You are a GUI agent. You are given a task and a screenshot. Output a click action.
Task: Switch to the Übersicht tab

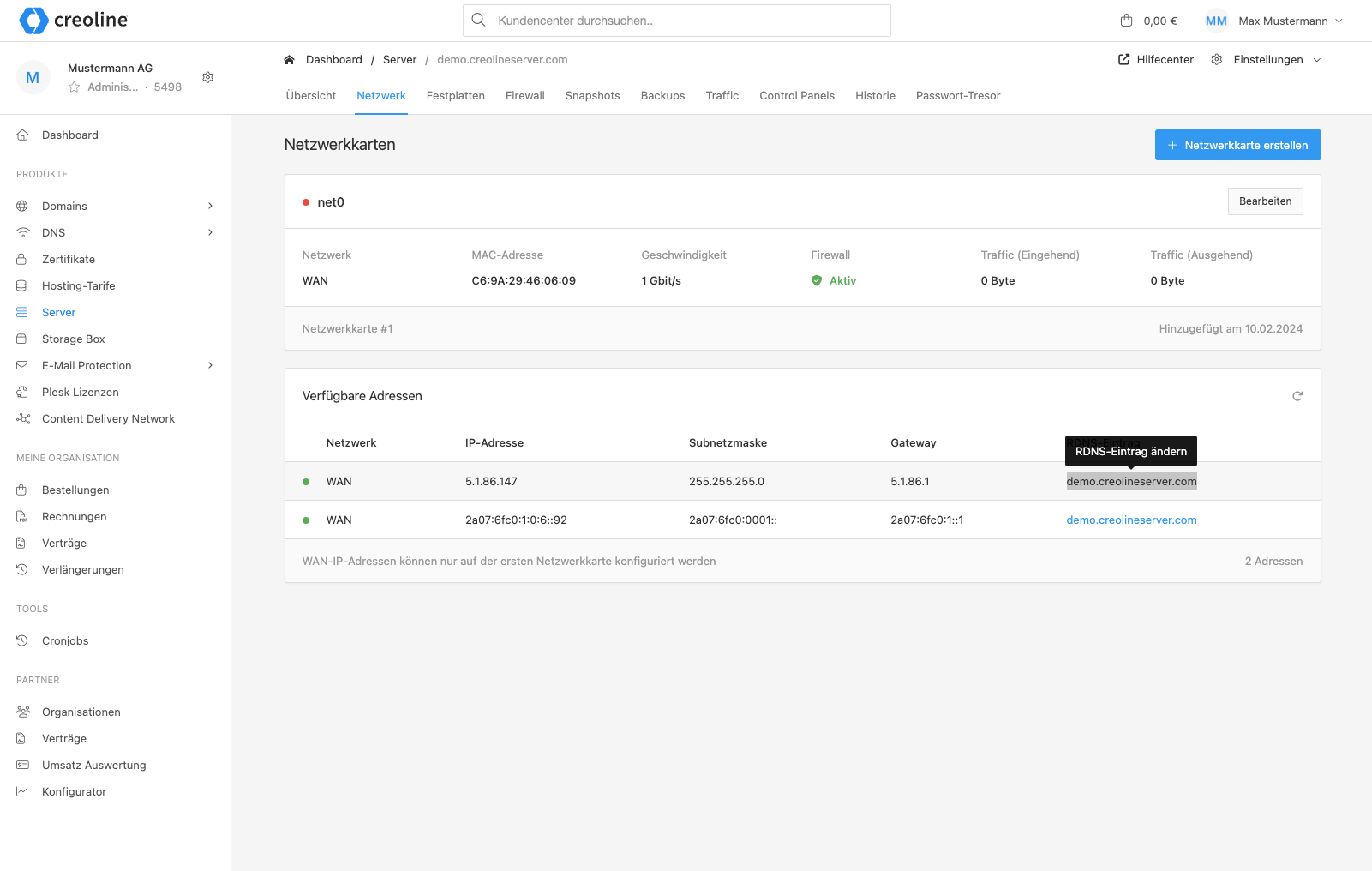310,96
